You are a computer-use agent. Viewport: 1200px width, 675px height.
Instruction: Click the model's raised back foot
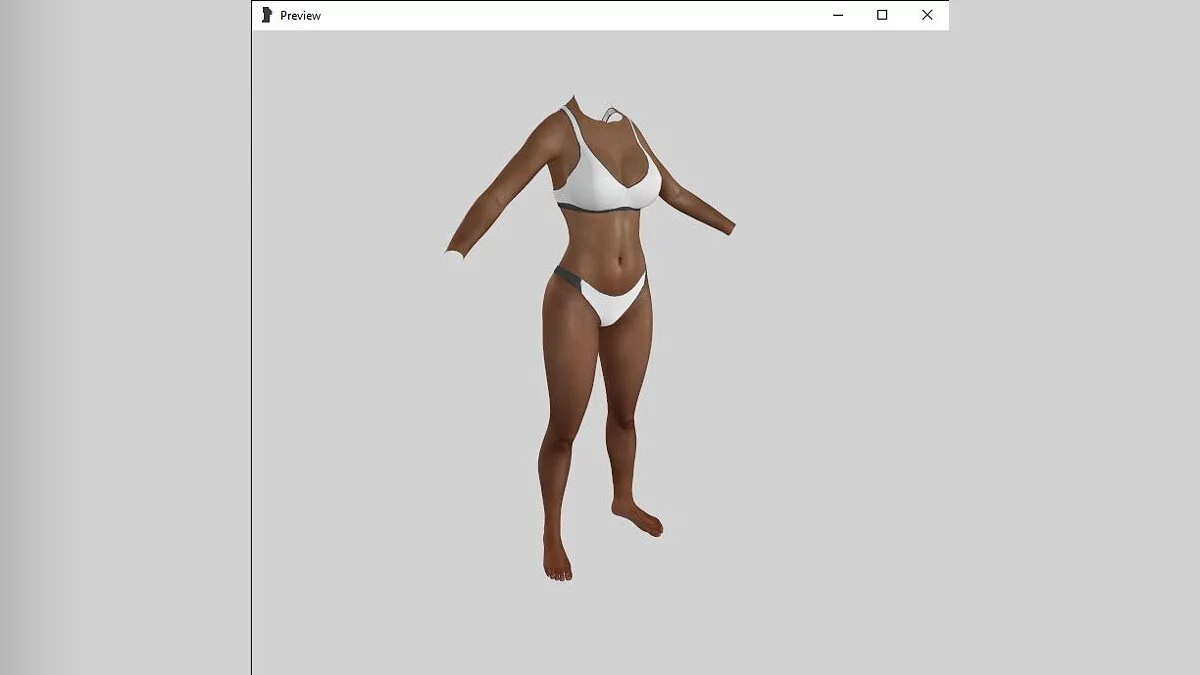640,519
